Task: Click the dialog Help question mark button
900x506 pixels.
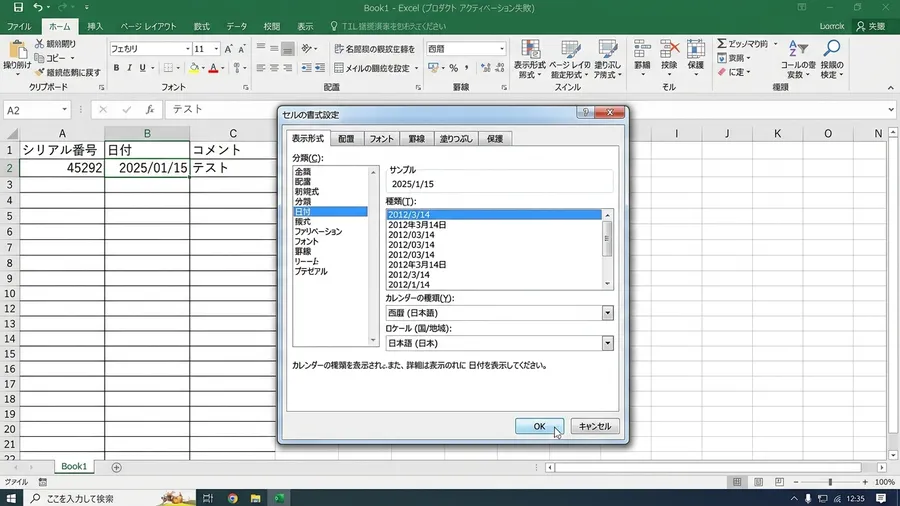Action: point(585,112)
